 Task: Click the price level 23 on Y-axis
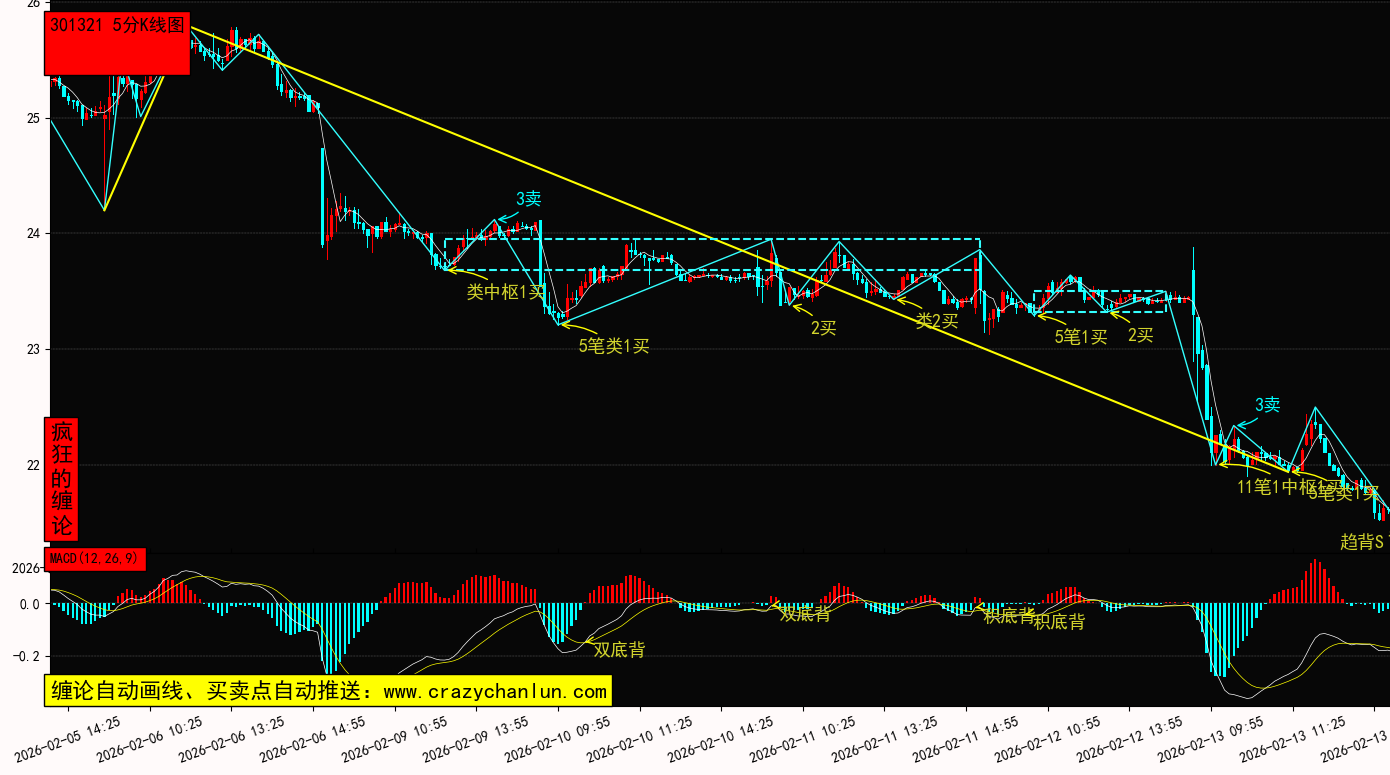click(x=32, y=350)
